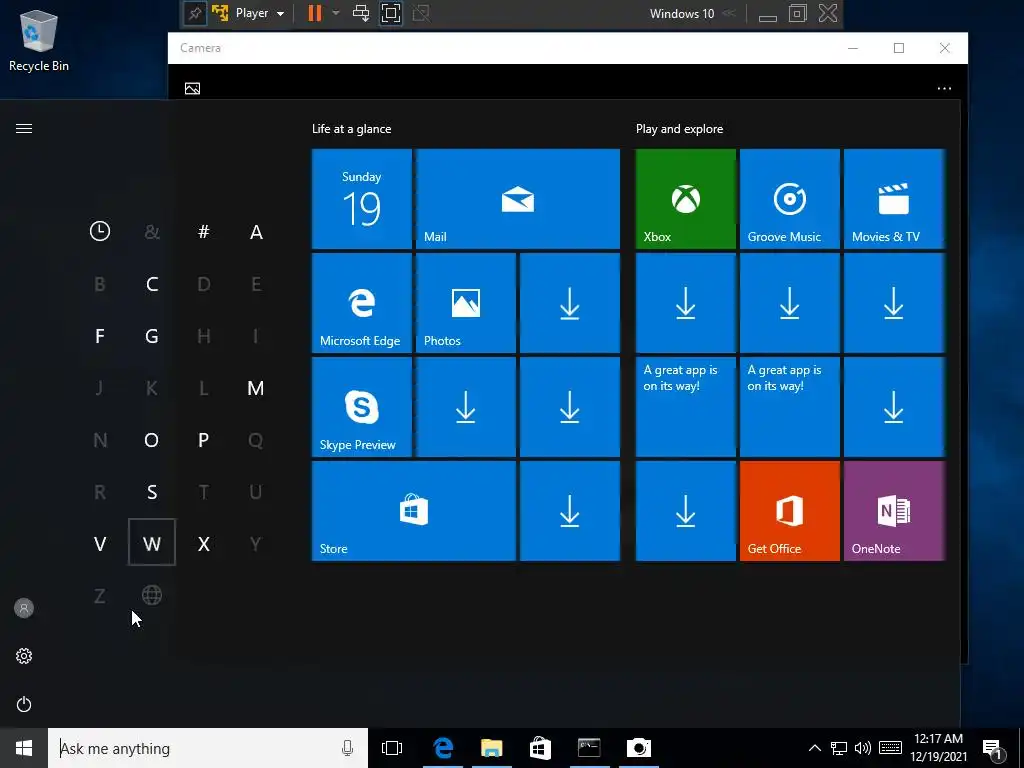Screen dimensions: 1024x768
Task: Open the Store tile
Action: tap(414, 511)
